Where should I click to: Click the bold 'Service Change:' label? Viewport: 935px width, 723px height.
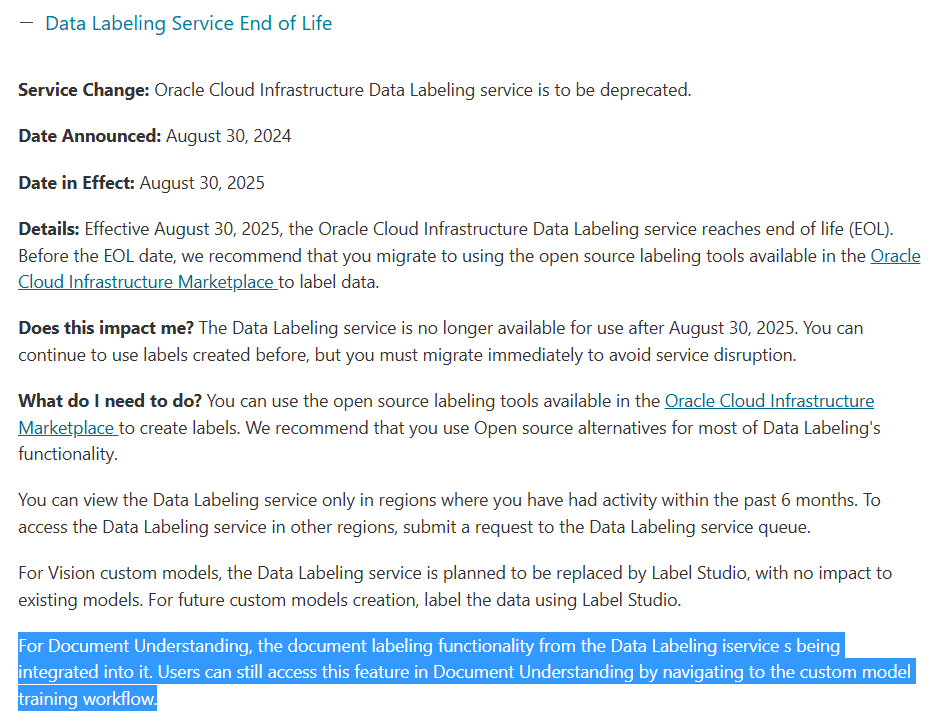click(x=84, y=90)
